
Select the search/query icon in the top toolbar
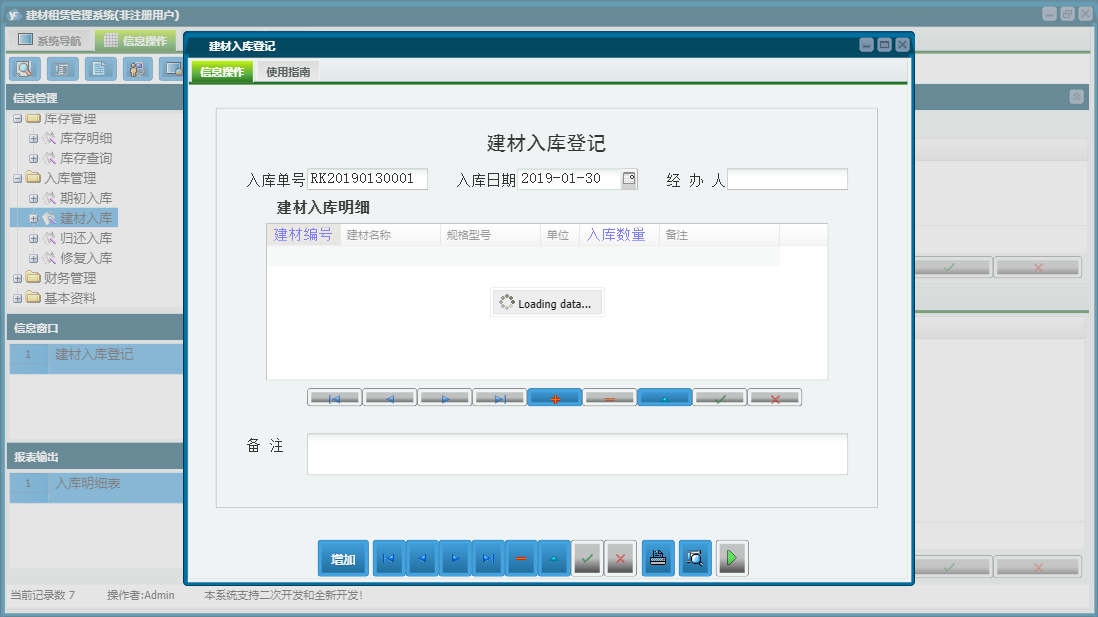tap(25, 68)
